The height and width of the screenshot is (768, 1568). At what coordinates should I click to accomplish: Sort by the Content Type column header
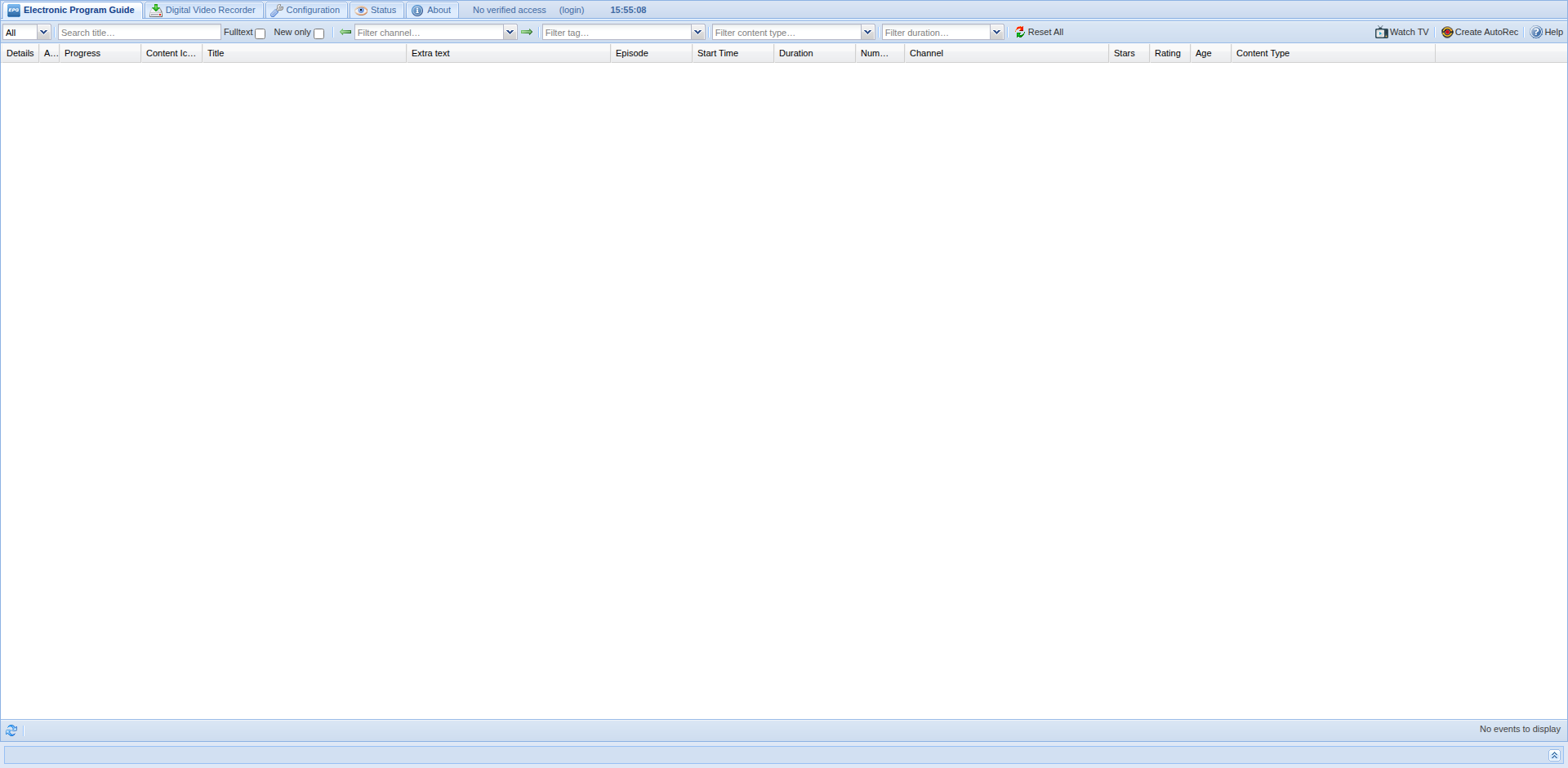click(1333, 53)
